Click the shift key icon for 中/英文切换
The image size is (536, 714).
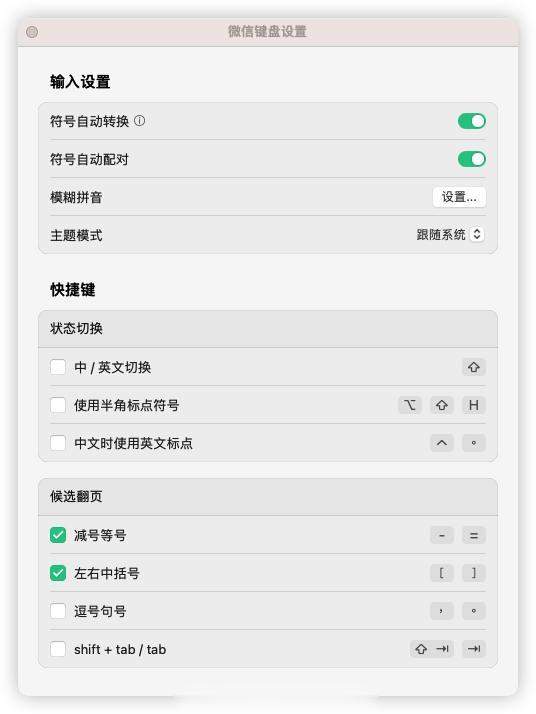point(474,367)
